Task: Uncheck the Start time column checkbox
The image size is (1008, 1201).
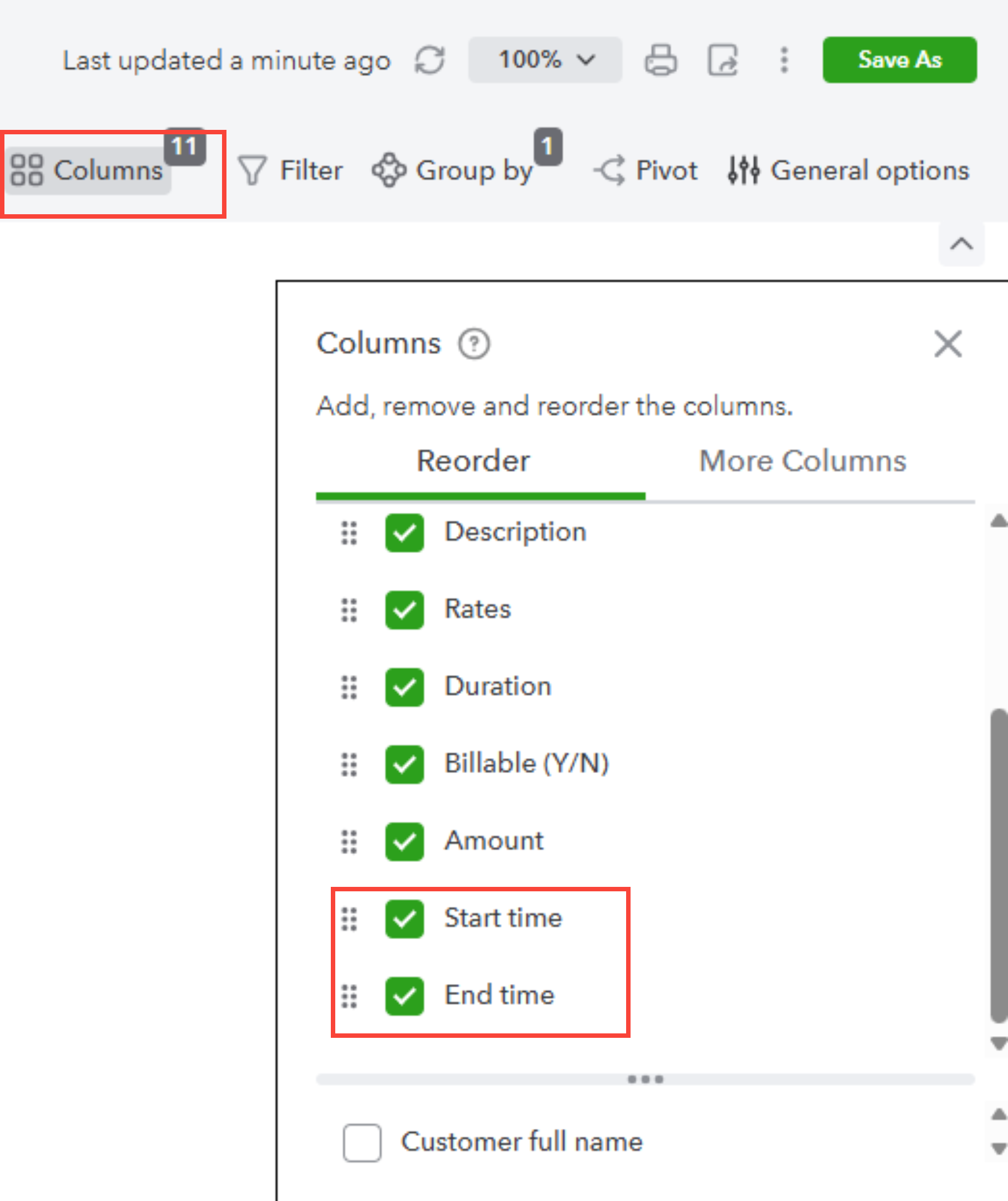Action: click(x=405, y=919)
